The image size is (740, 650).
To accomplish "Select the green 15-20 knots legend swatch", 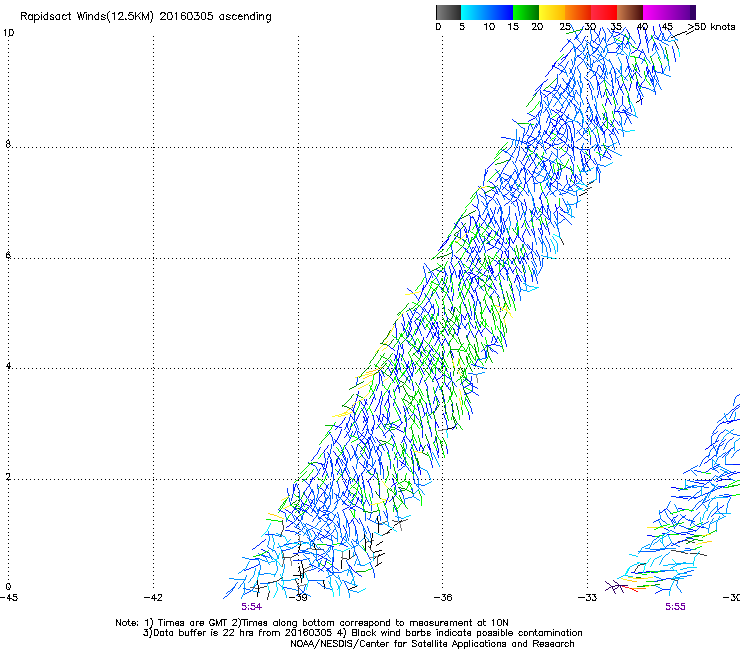I will click(526, 12).
